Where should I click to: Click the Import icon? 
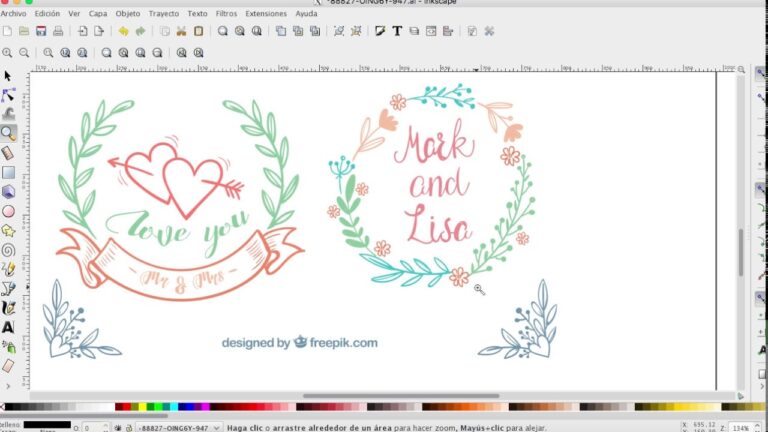tap(82, 31)
